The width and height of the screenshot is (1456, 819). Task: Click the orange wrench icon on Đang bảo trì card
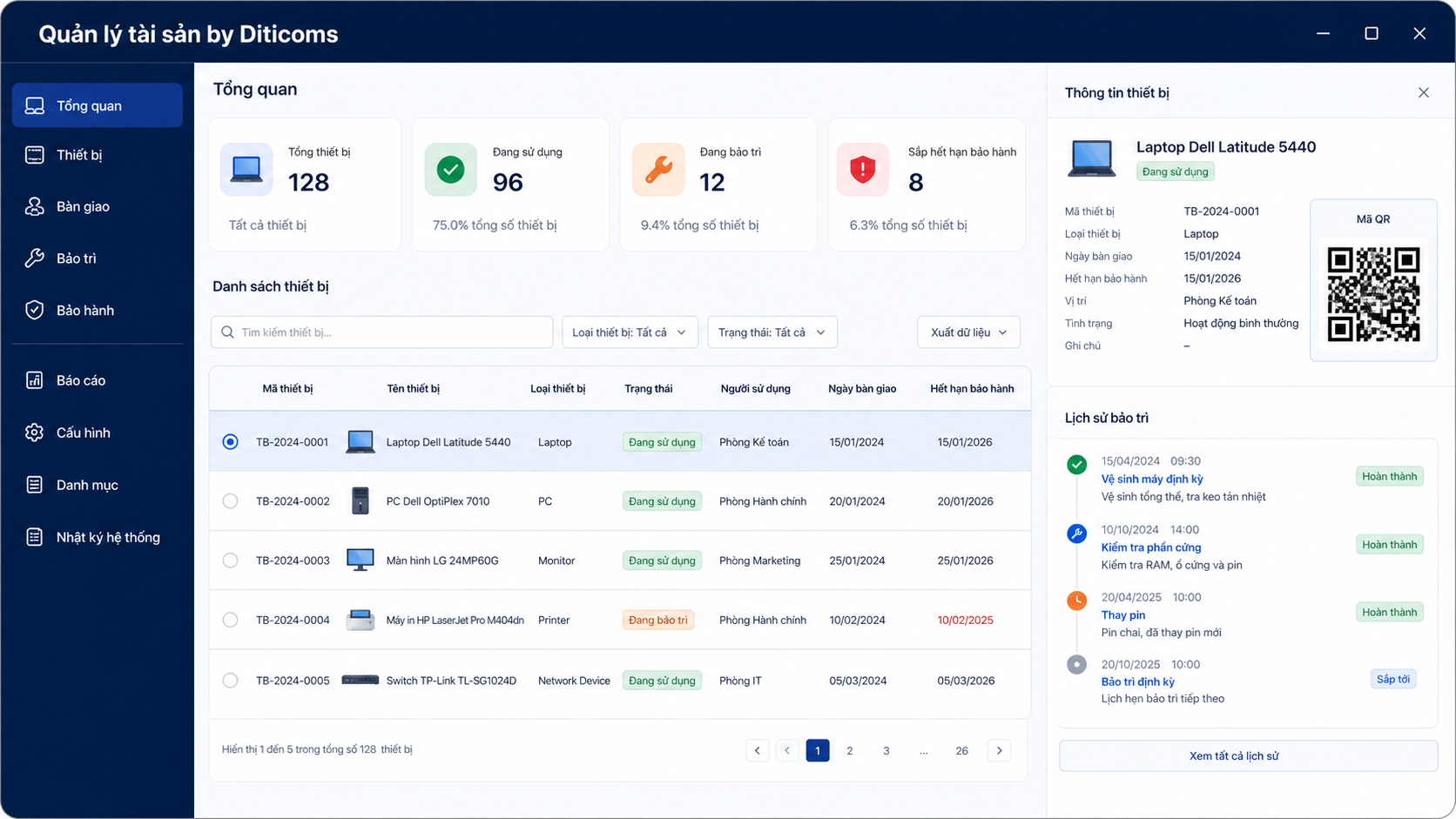tap(658, 169)
